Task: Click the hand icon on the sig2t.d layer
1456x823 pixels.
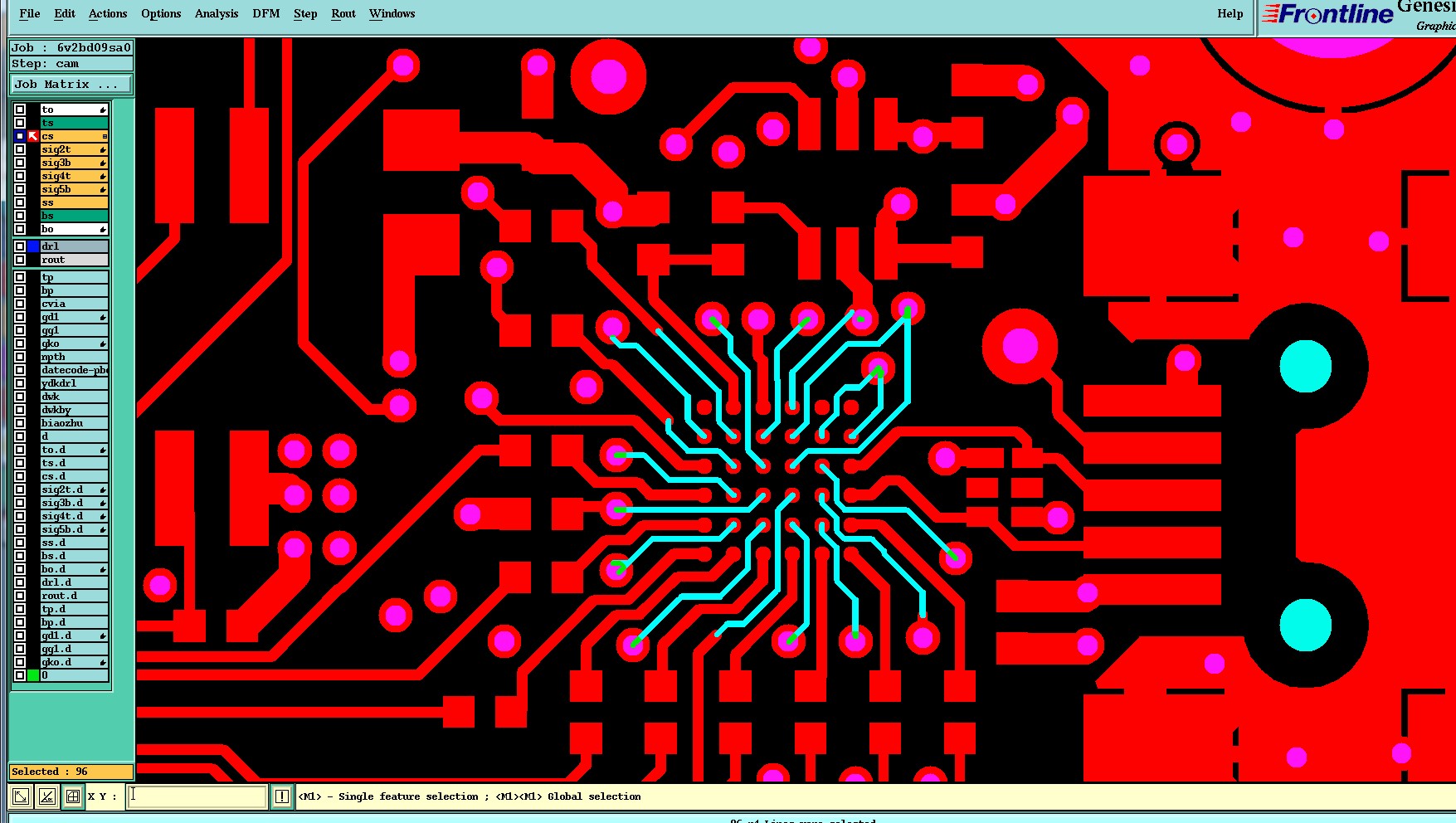Action: pyautogui.click(x=103, y=489)
